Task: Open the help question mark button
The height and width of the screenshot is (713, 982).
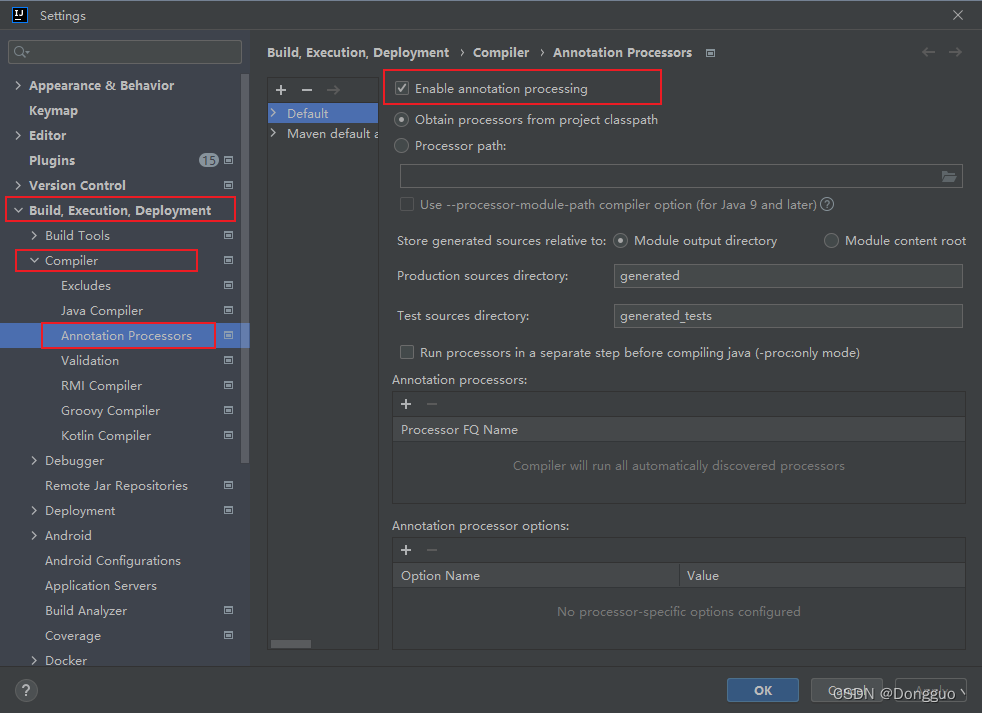Action: tap(26, 690)
